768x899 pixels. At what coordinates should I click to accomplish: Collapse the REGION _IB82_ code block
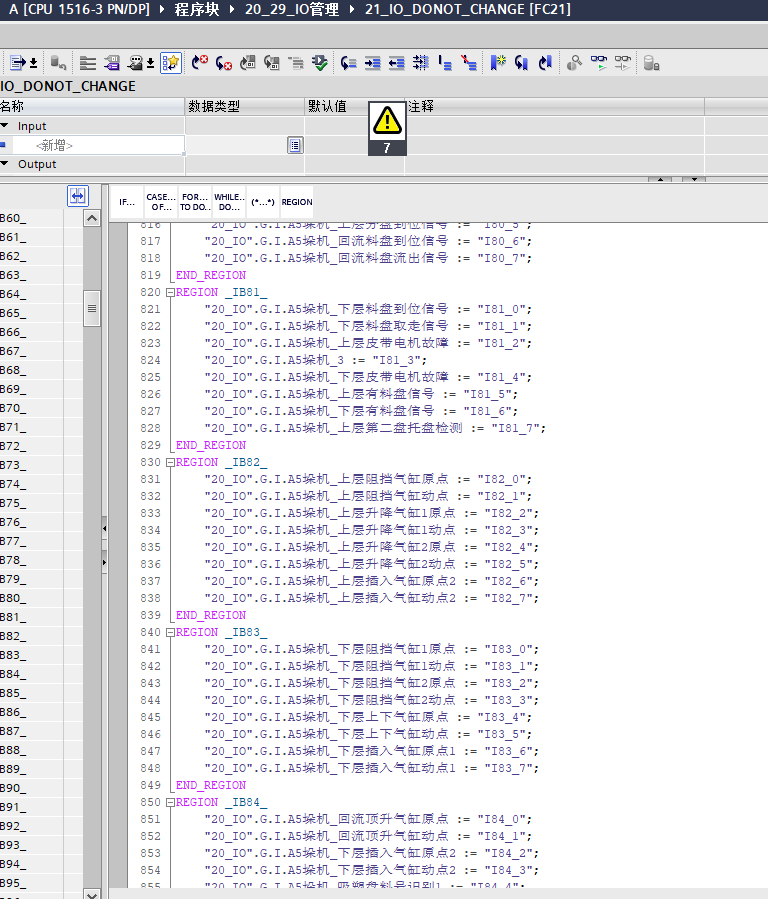(x=170, y=462)
